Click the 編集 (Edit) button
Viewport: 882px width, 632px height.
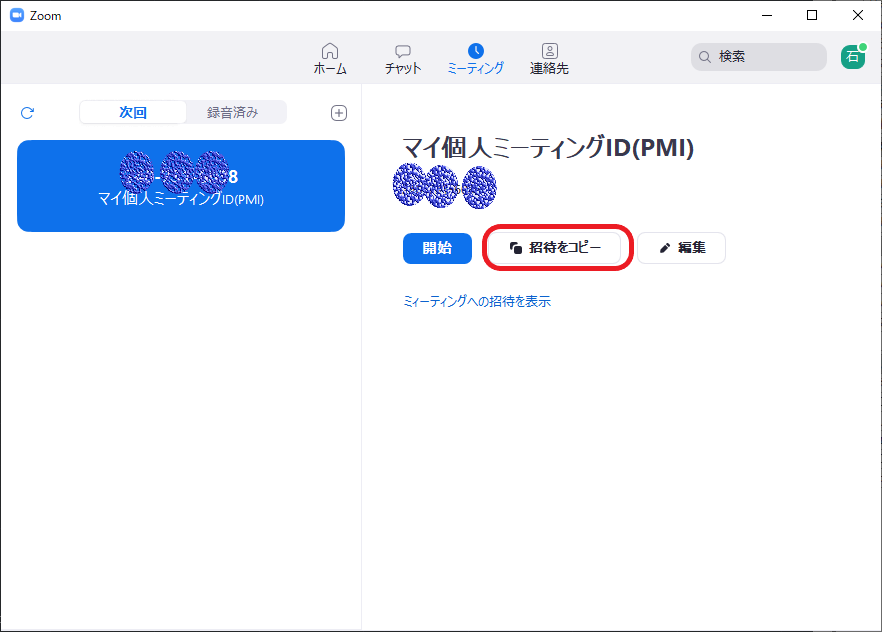coord(681,248)
